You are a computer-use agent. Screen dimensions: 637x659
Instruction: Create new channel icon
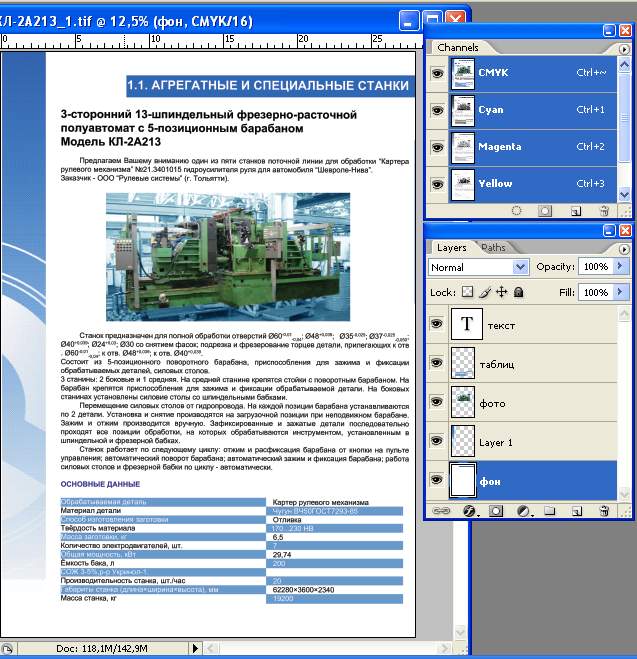pos(576,211)
